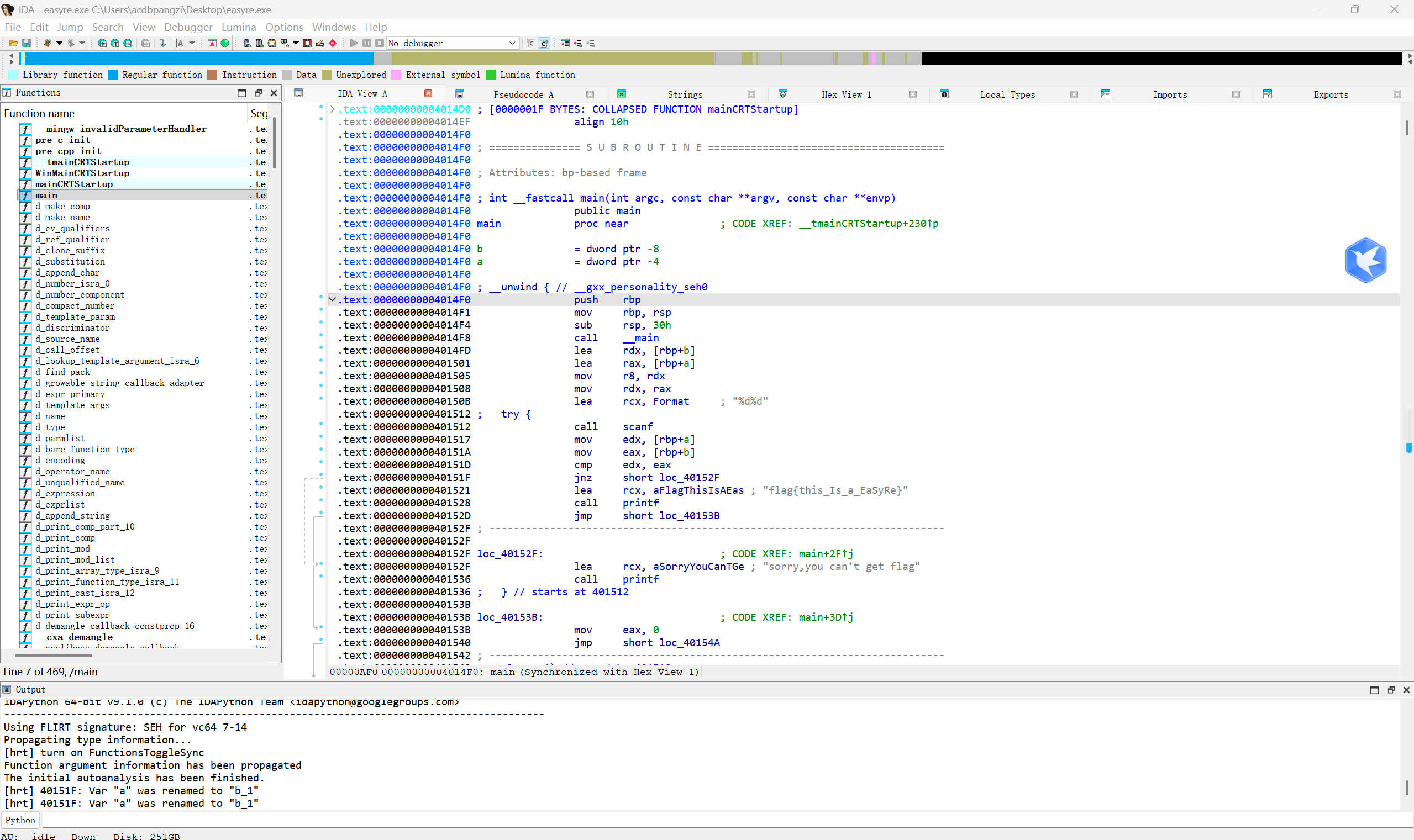1414x840 pixels.
Task: Click the Open file folder icon
Action: pyautogui.click(x=13, y=43)
